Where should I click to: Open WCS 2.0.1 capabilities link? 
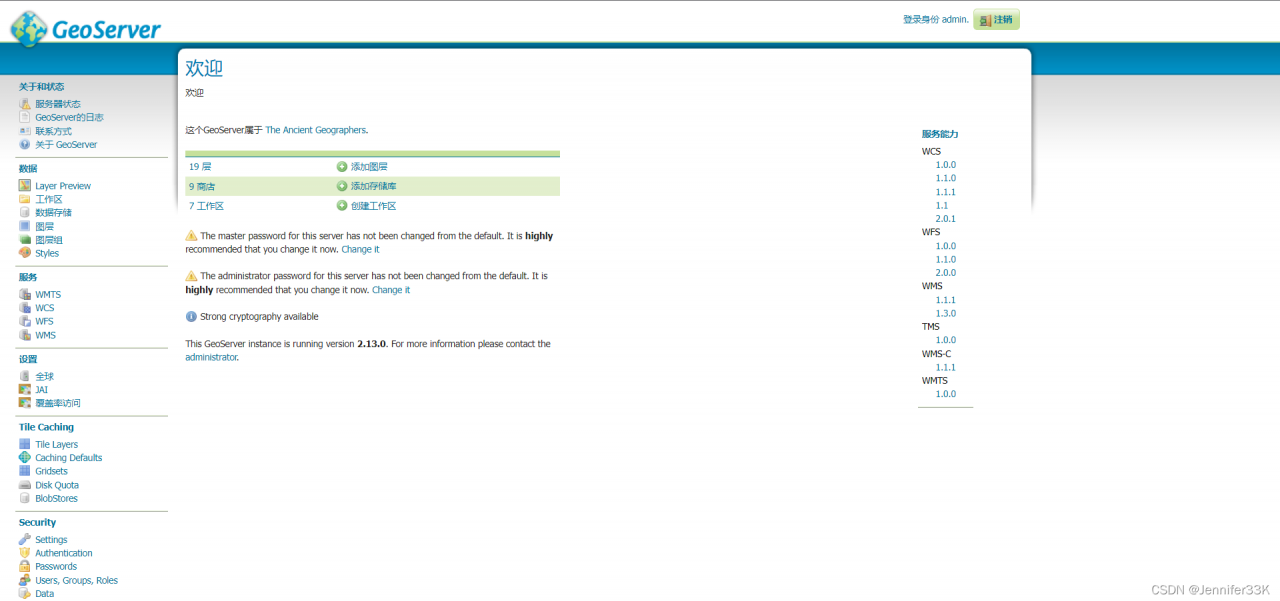[946, 219]
